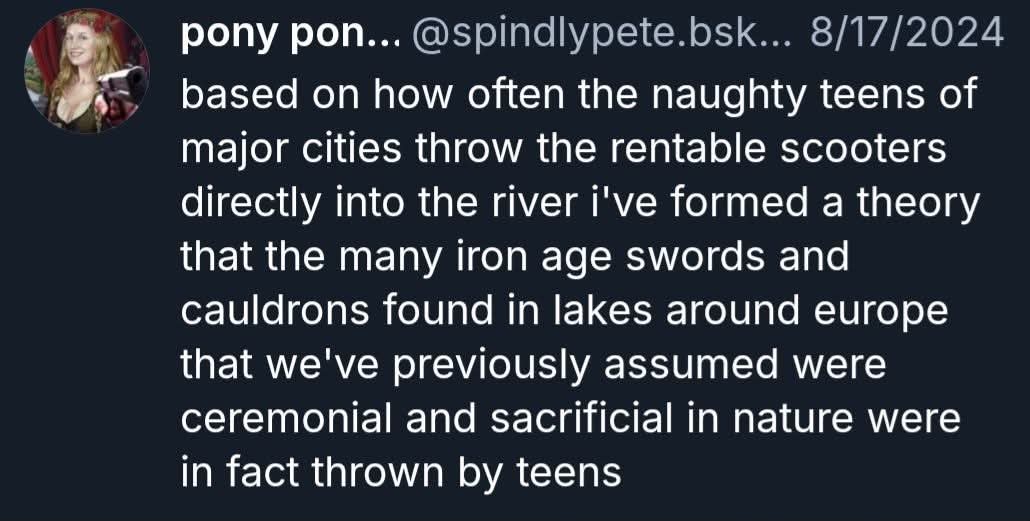Viewport: 1030px width, 521px height.
Task: Open the 'pony pon...' display name profile
Action: [x=289, y=38]
